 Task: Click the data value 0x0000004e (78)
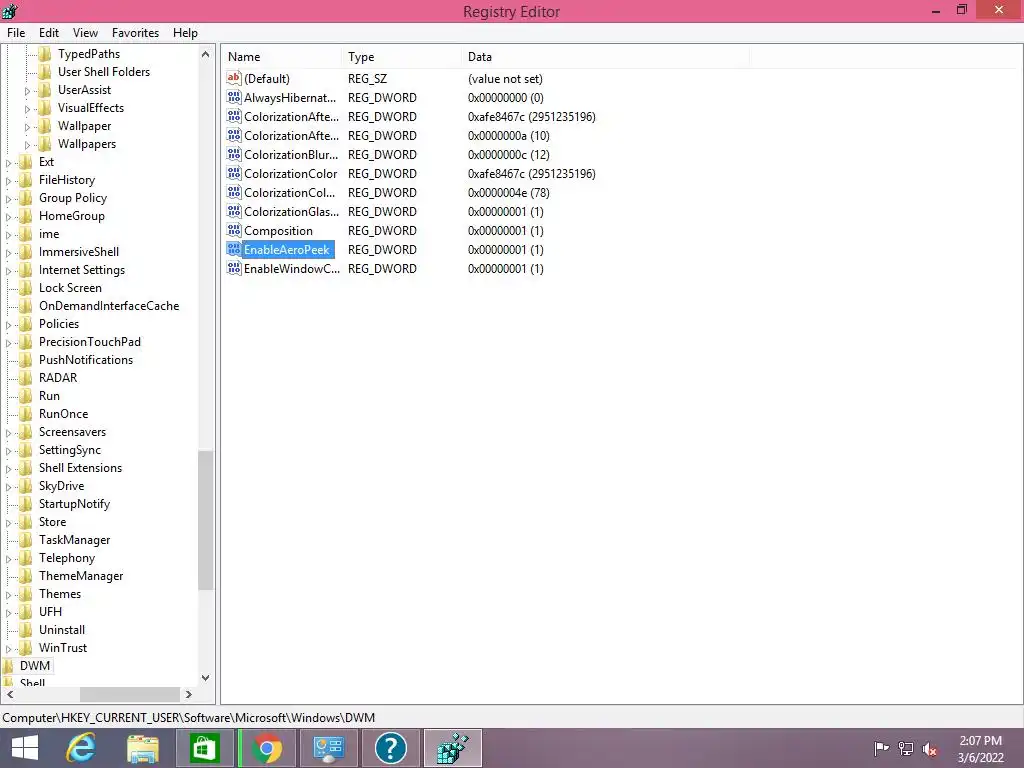(x=508, y=193)
